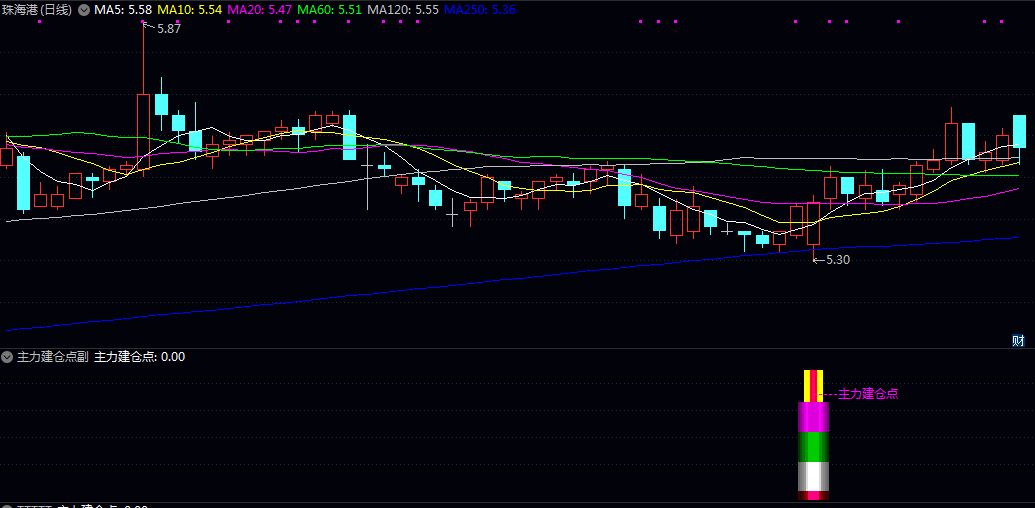Viewport: 1035px width, 508px height.
Task: Click the magenta MA20 indicator label
Action: (x=260, y=9)
